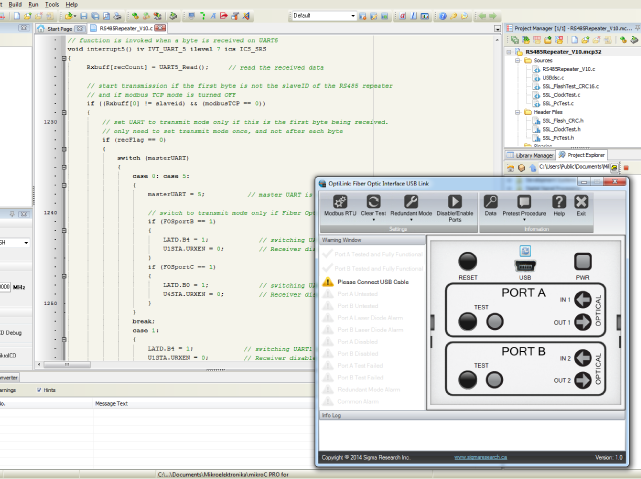641x479 pixels.
Task: Click the Print icon in the main toolbar
Action: tap(117, 16)
